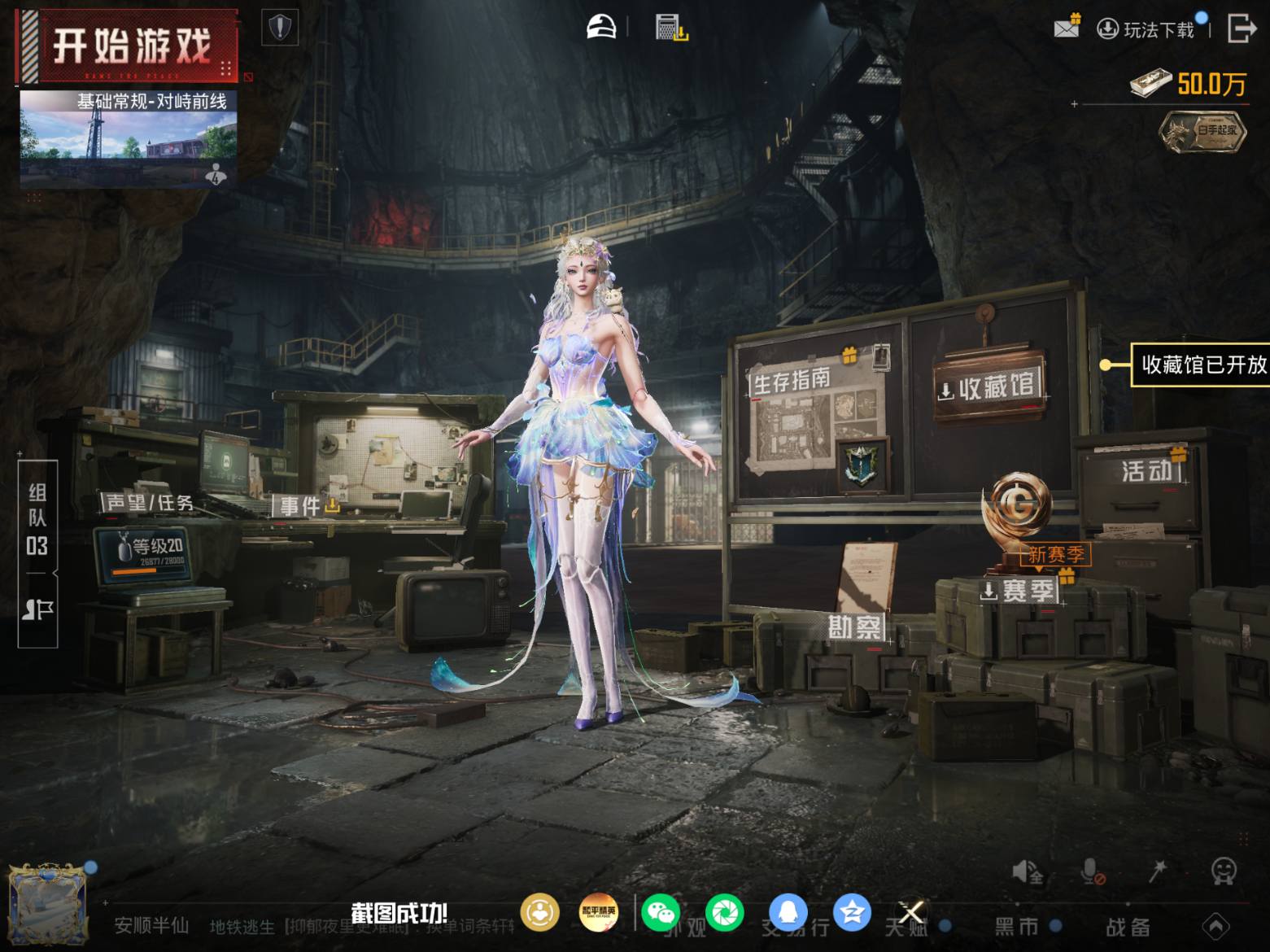Click the gold friends share icon
Image resolution: width=1270 pixels, height=952 pixels.
pyautogui.click(x=539, y=913)
